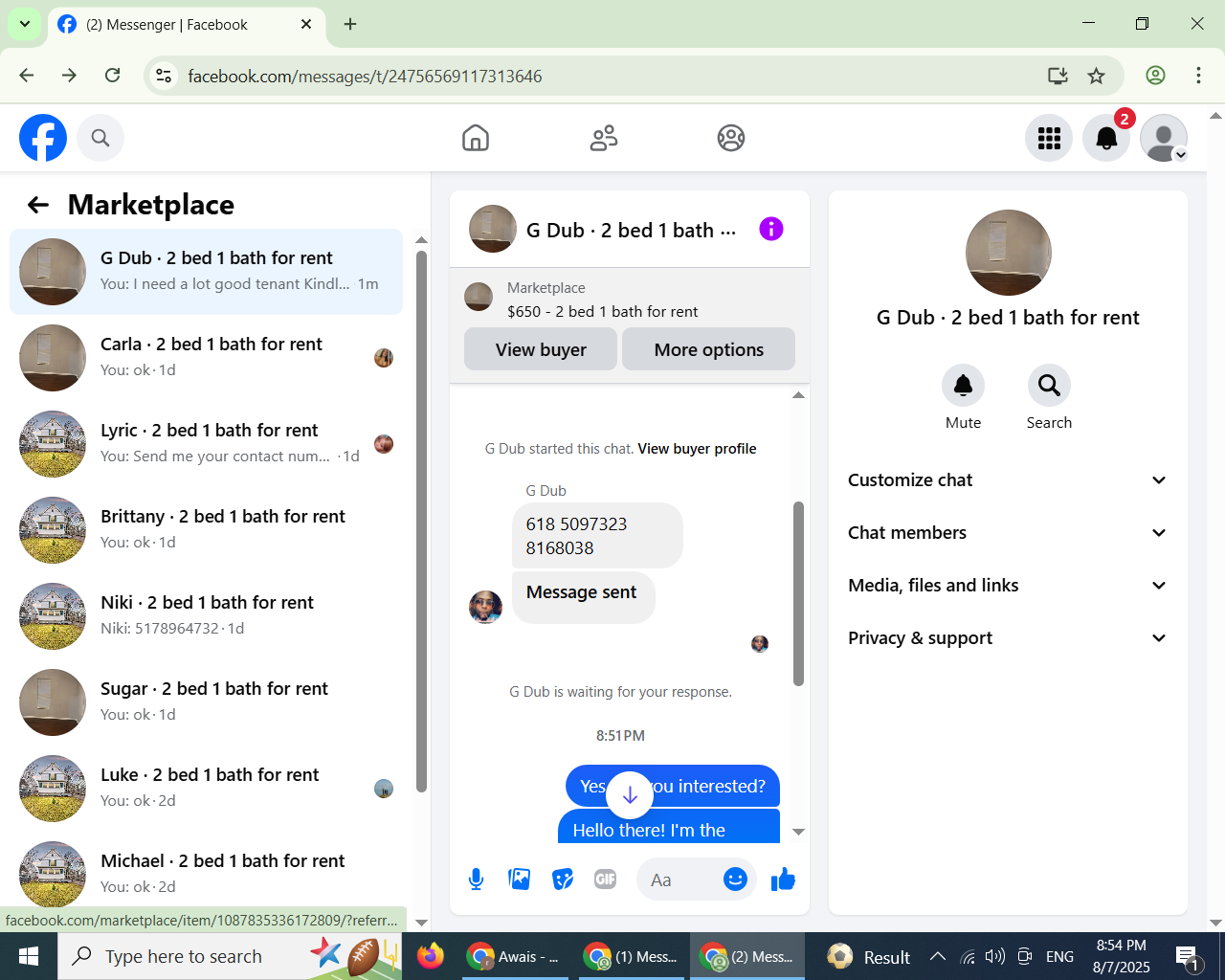Open ENG language indicator in tray
Viewport: 1225px width, 980px height.
(1059, 956)
